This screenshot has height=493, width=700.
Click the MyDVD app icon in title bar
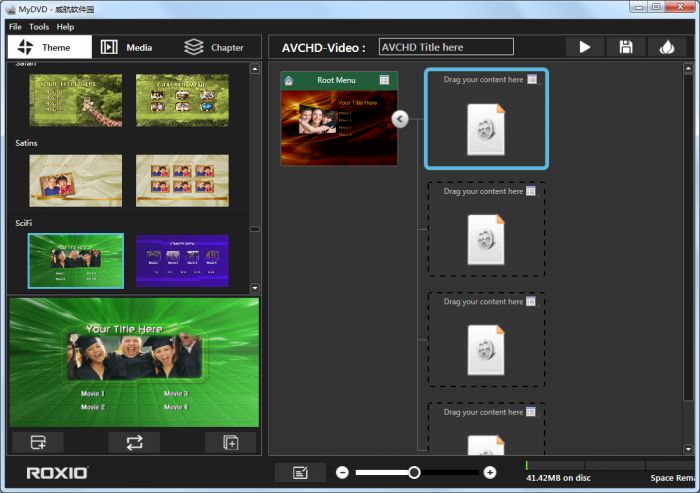coord(12,9)
